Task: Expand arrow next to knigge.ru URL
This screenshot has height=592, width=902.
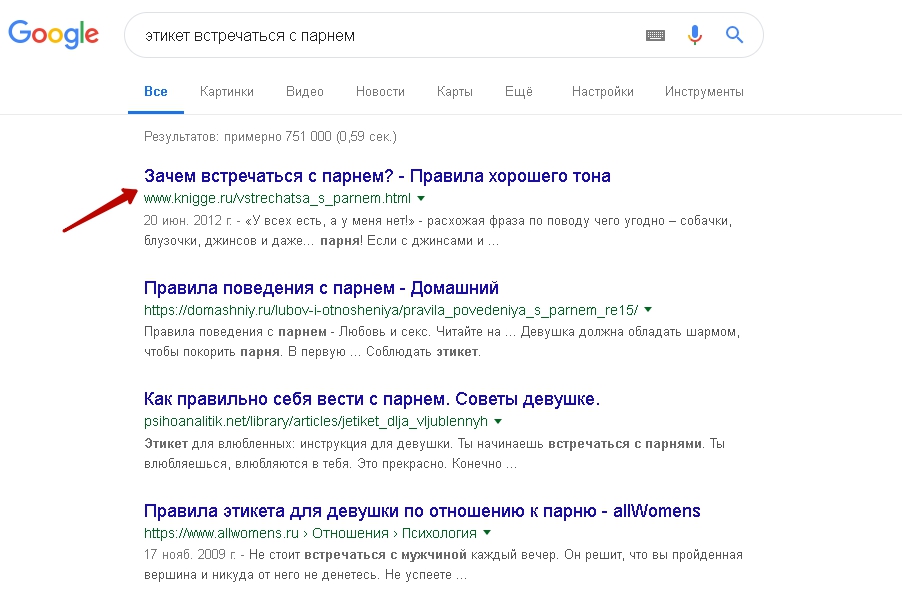Action: click(421, 198)
